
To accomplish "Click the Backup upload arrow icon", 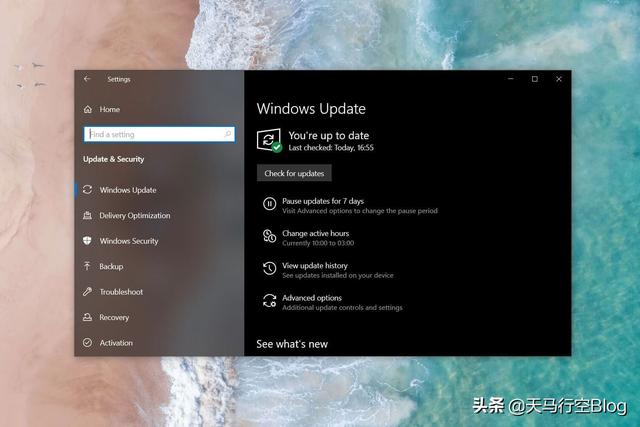I will click(x=87, y=266).
